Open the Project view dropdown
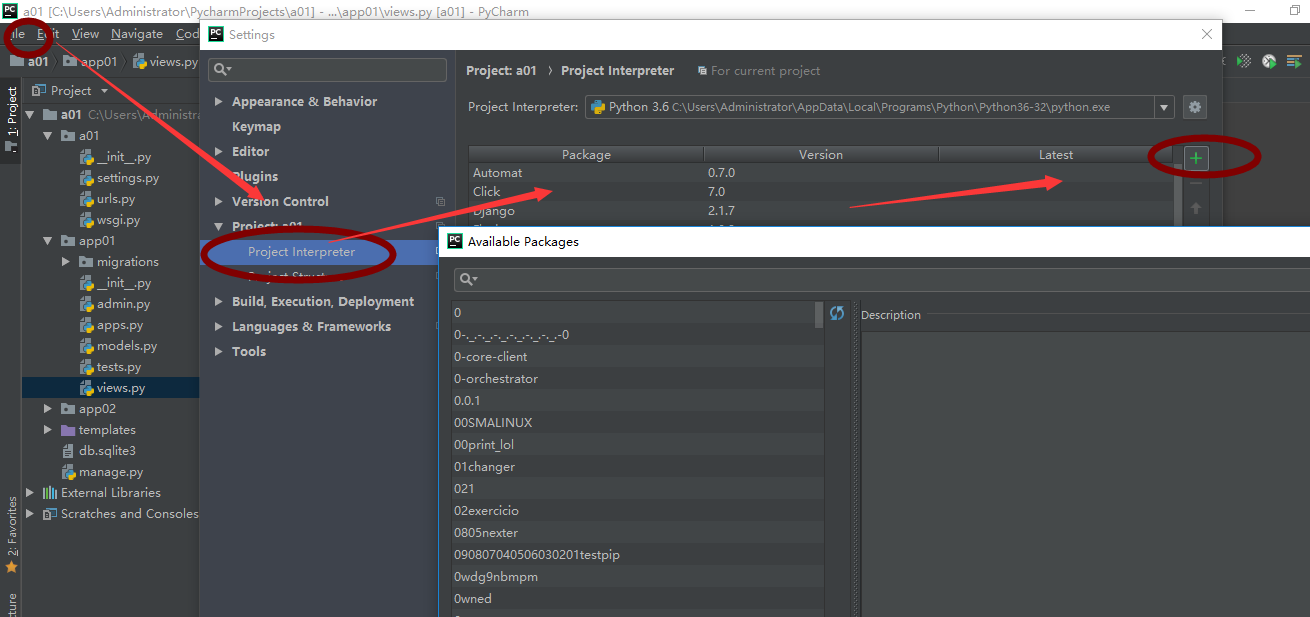This screenshot has height=617, width=1310. (104, 91)
